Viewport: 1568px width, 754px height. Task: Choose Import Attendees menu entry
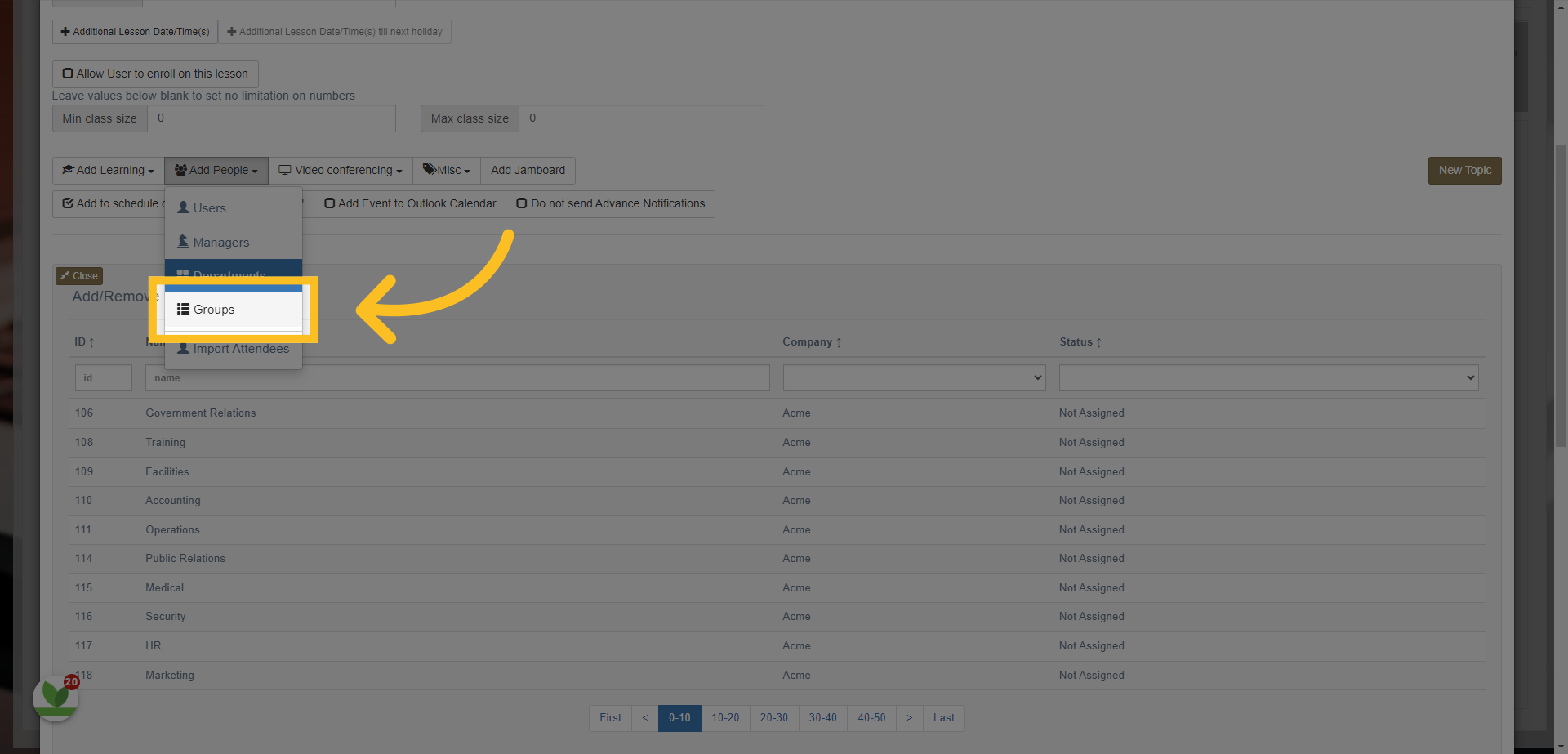[234, 349]
